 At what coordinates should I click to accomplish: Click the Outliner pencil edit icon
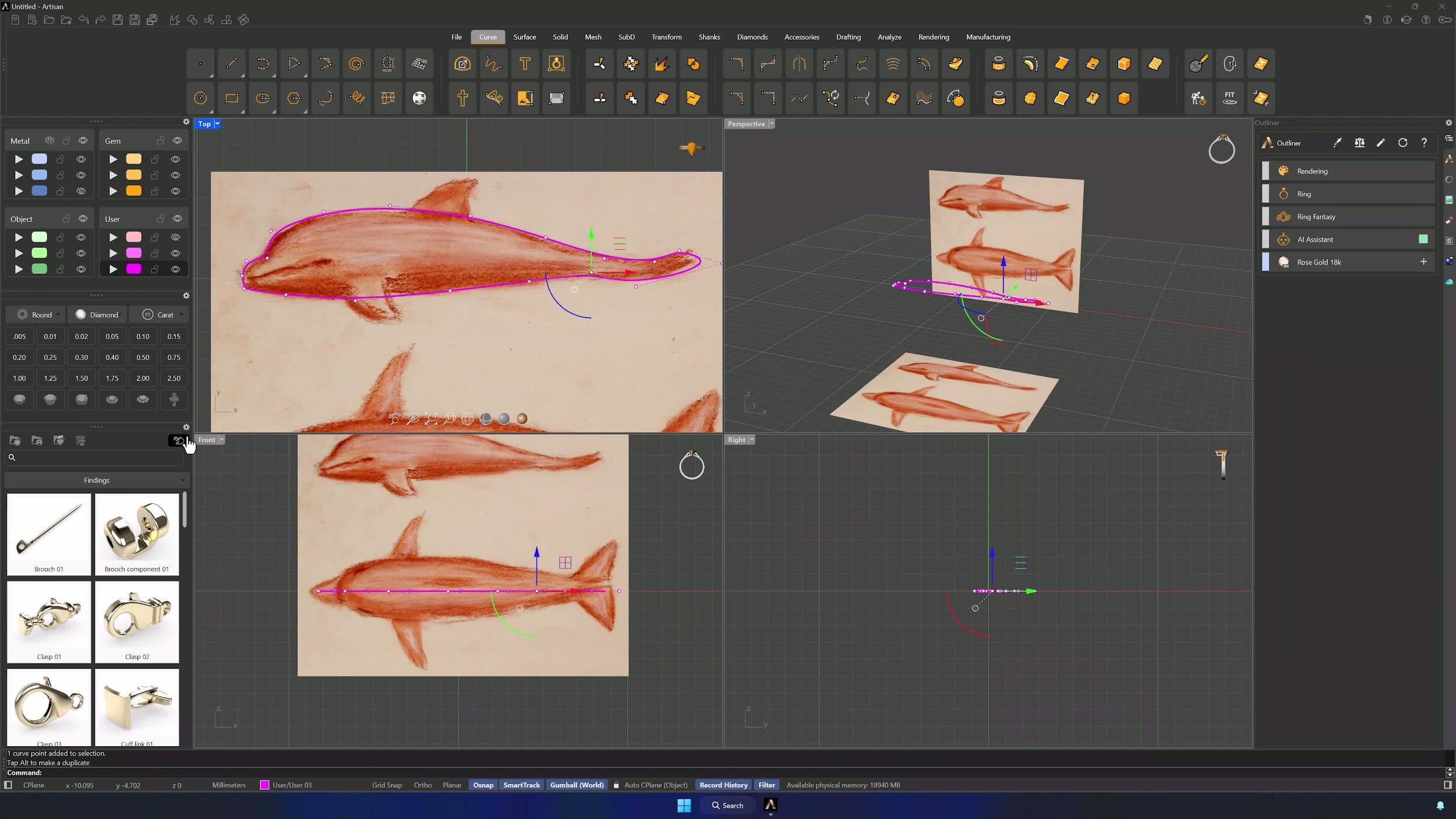pos(1381,143)
